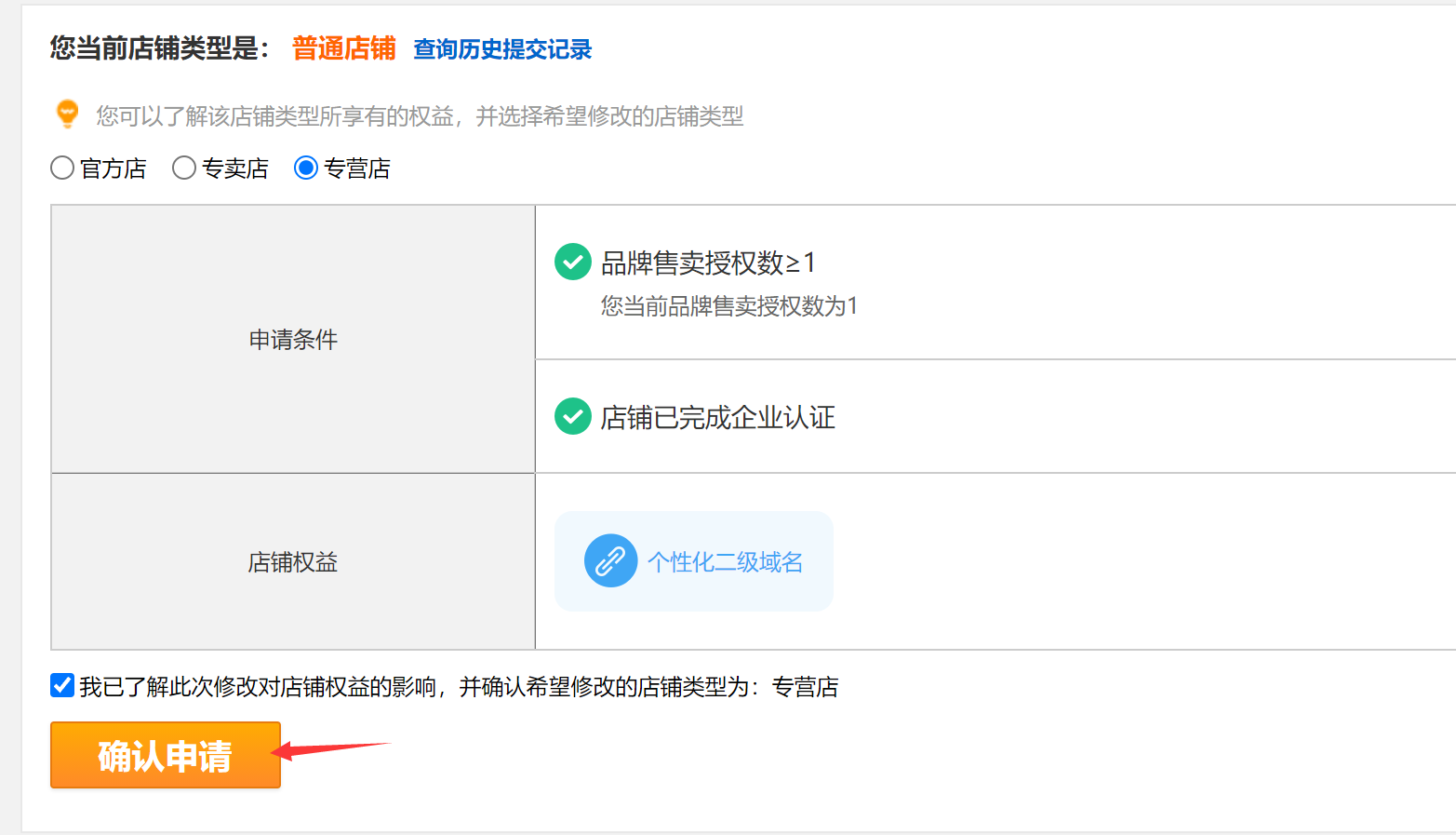Click the 店铺权益 row label
The height and width of the screenshot is (835, 1456).
pos(293,561)
